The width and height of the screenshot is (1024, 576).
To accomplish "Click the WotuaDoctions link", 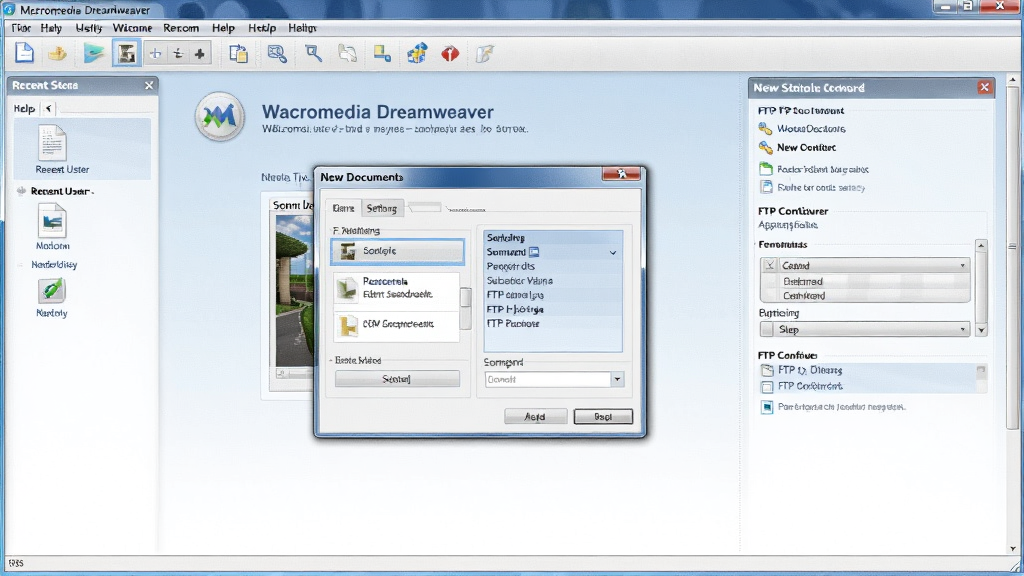I will (x=811, y=129).
